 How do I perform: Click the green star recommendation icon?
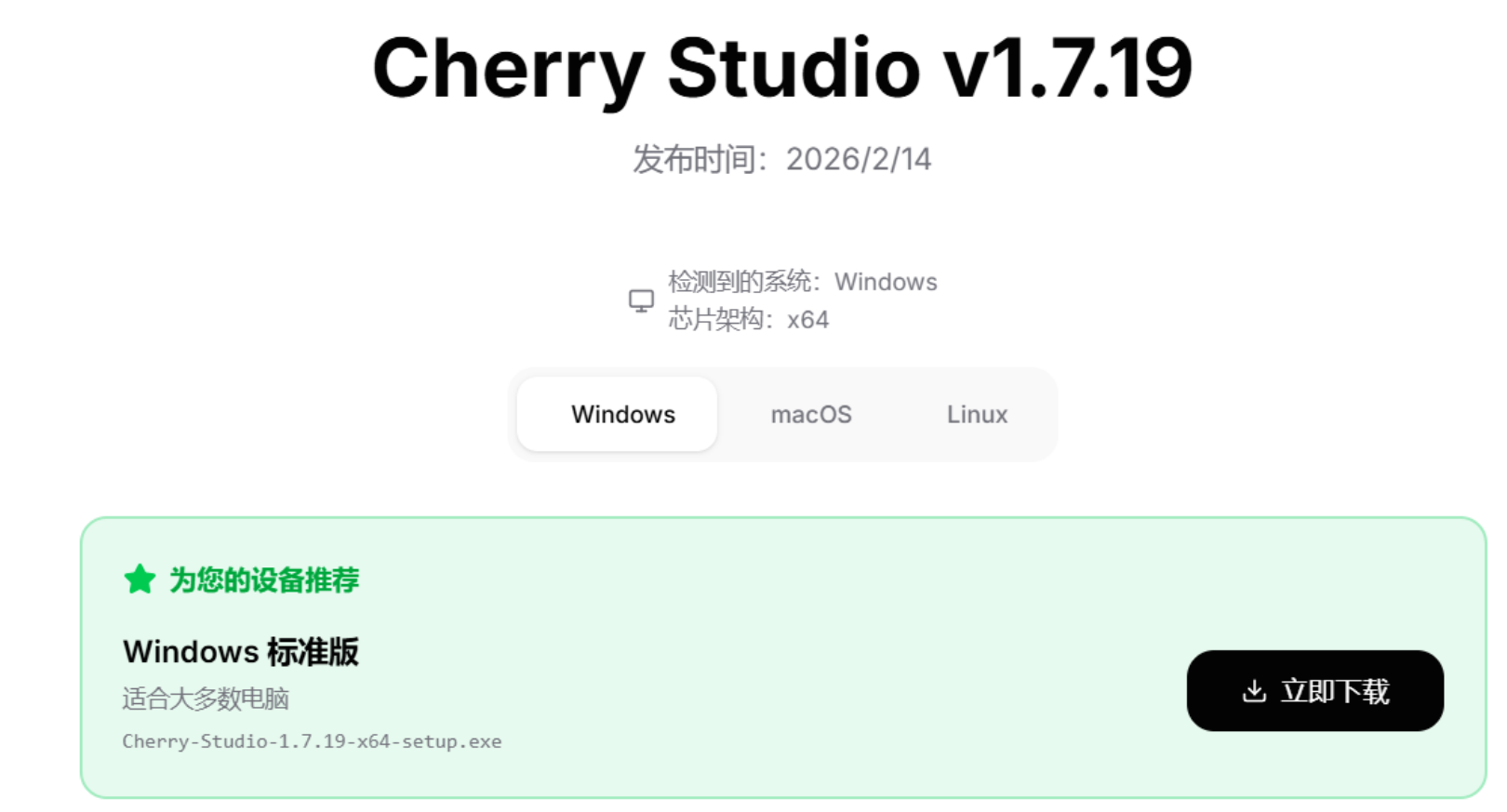click(x=140, y=579)
